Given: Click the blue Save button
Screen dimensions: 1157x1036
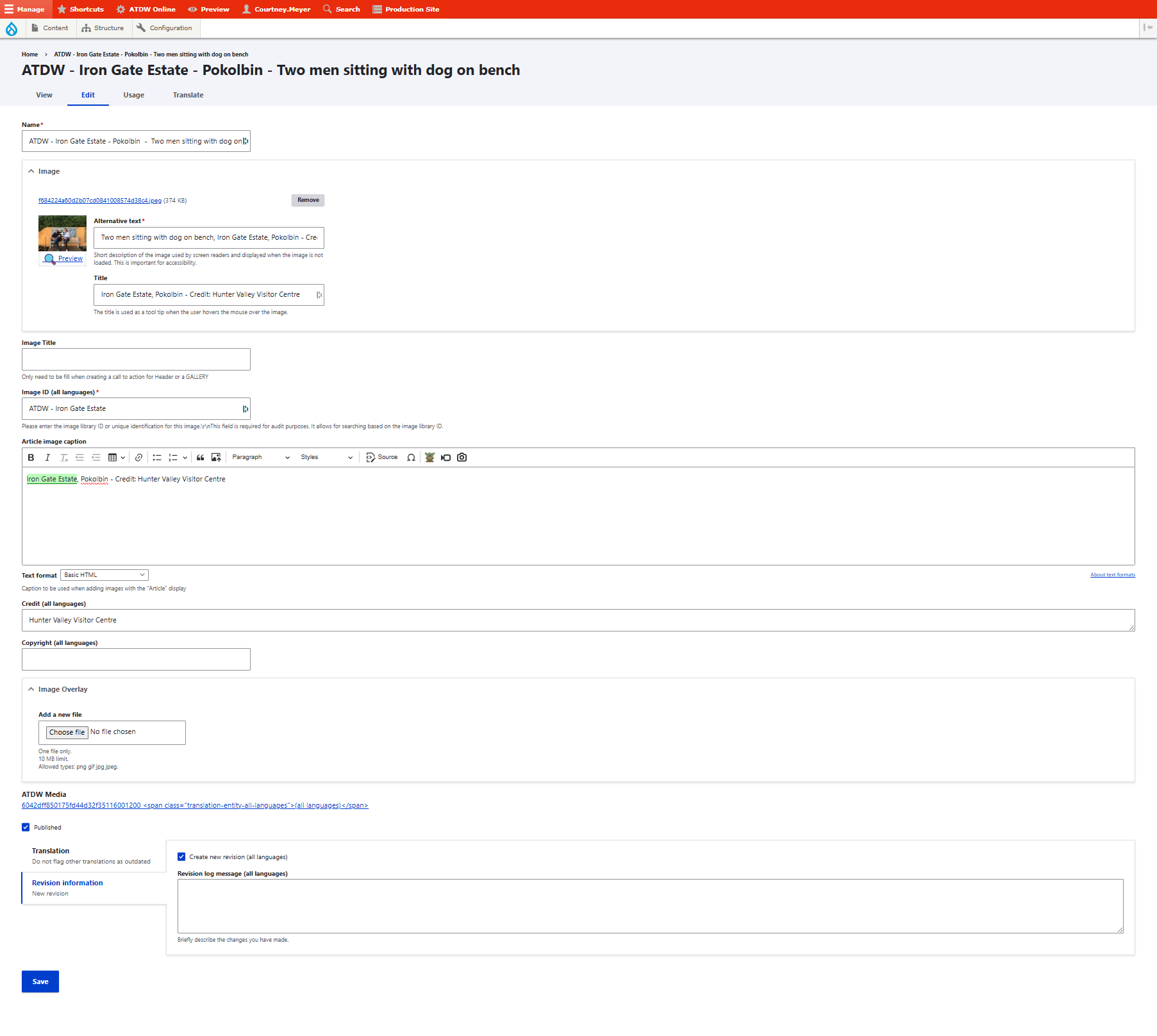Looking at the screenshot, I should [x=40, y=982].
